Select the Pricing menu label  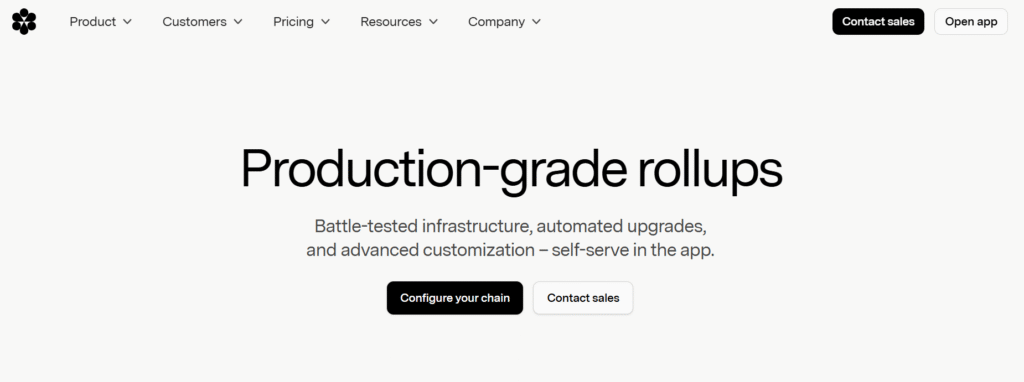[293, 22]
